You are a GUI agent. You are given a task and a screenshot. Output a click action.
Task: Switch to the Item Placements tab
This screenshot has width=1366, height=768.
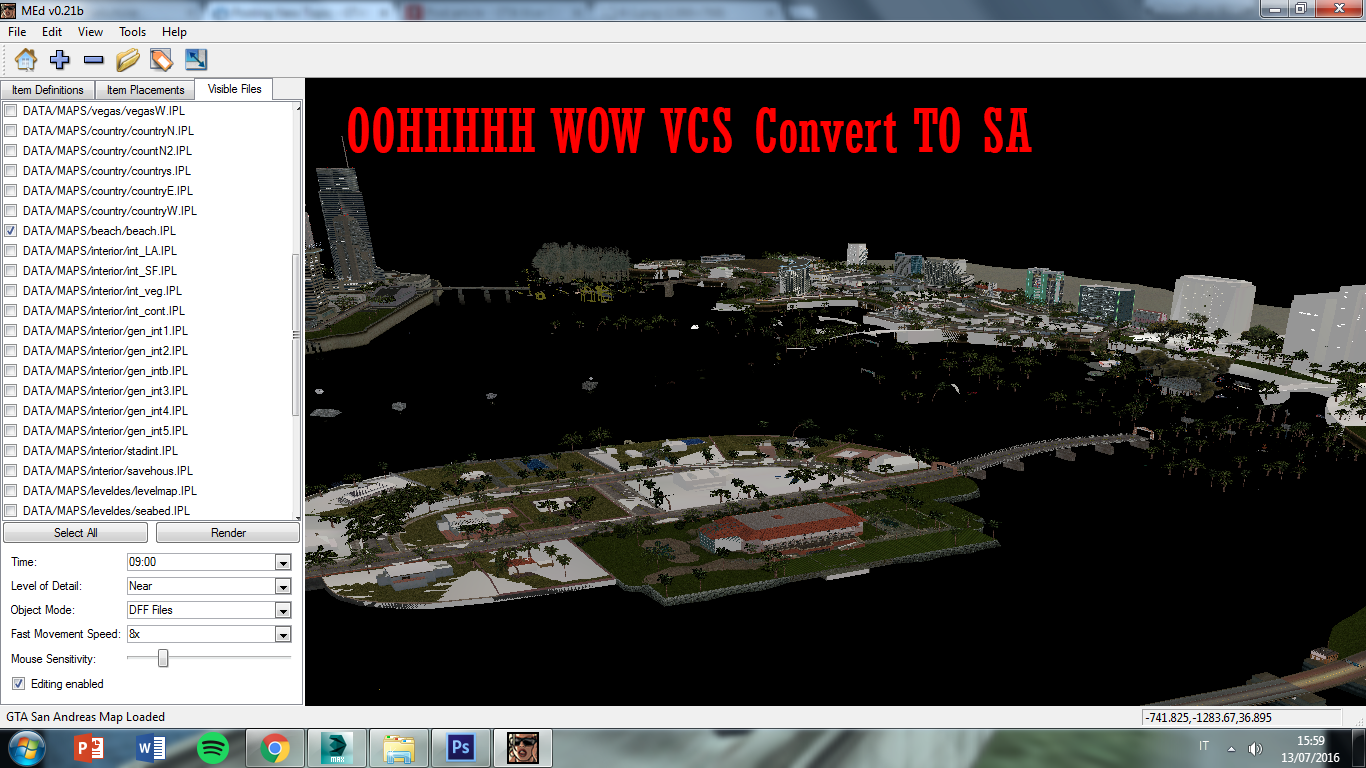146,90
